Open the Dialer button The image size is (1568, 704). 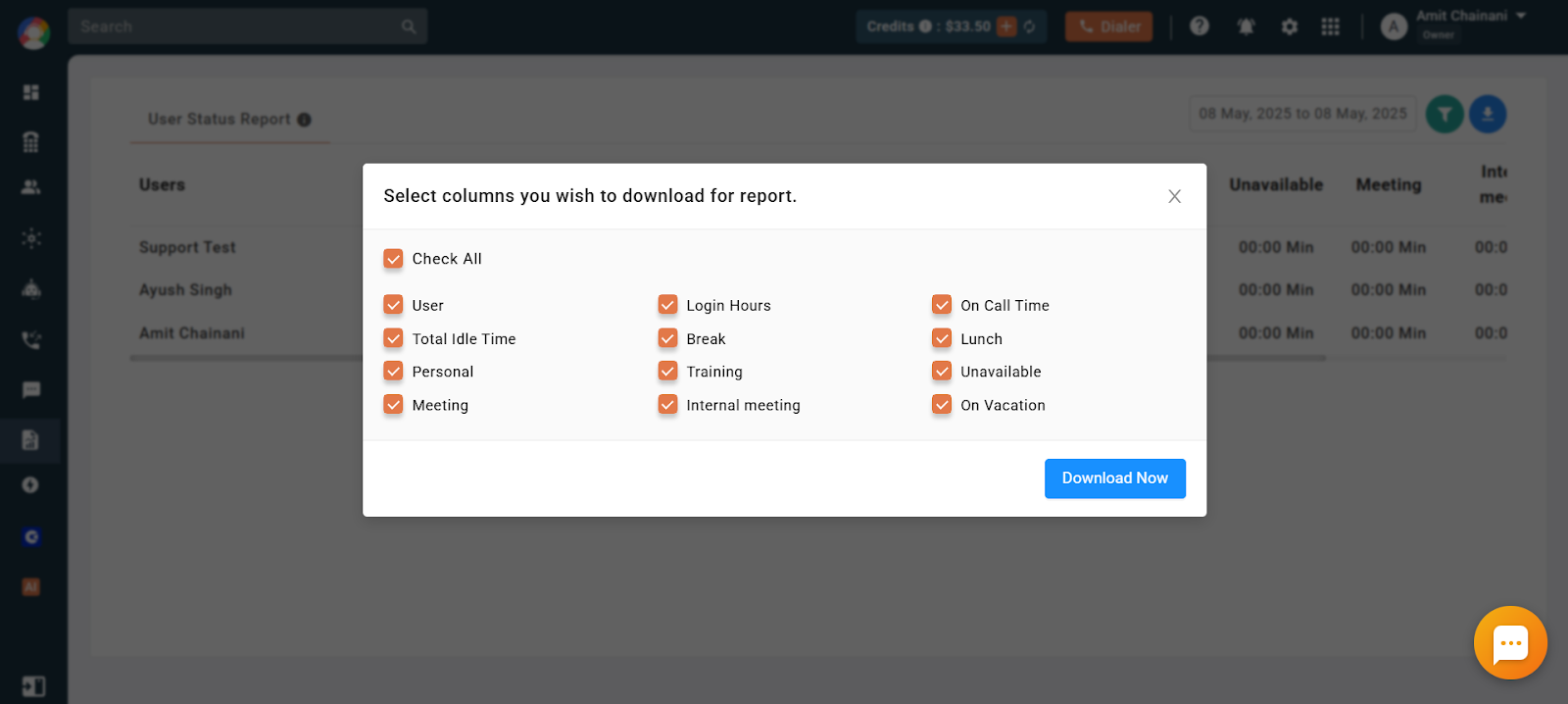tap(1109, 26)
